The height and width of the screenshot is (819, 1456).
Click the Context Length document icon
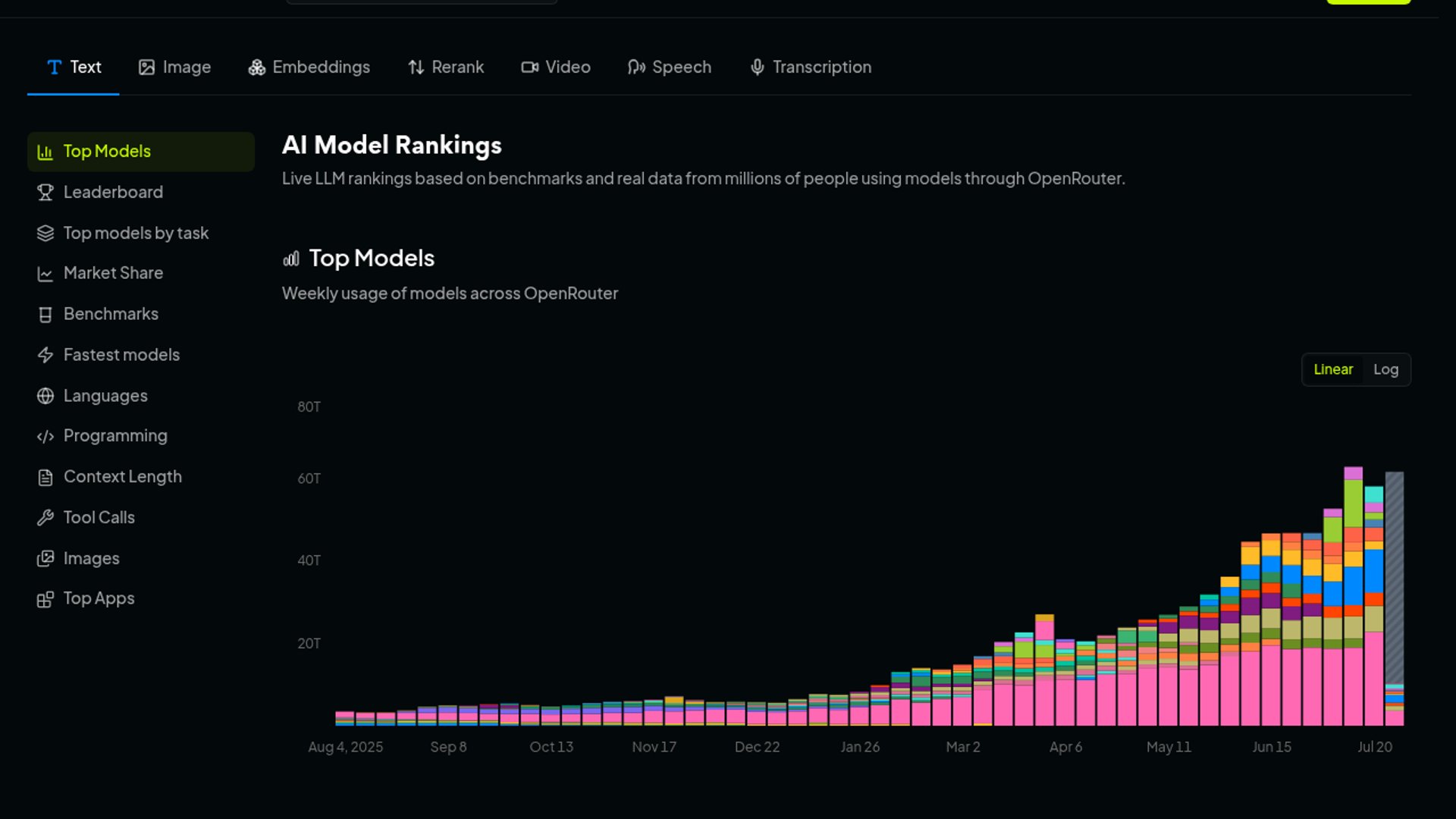coord(45,477)
